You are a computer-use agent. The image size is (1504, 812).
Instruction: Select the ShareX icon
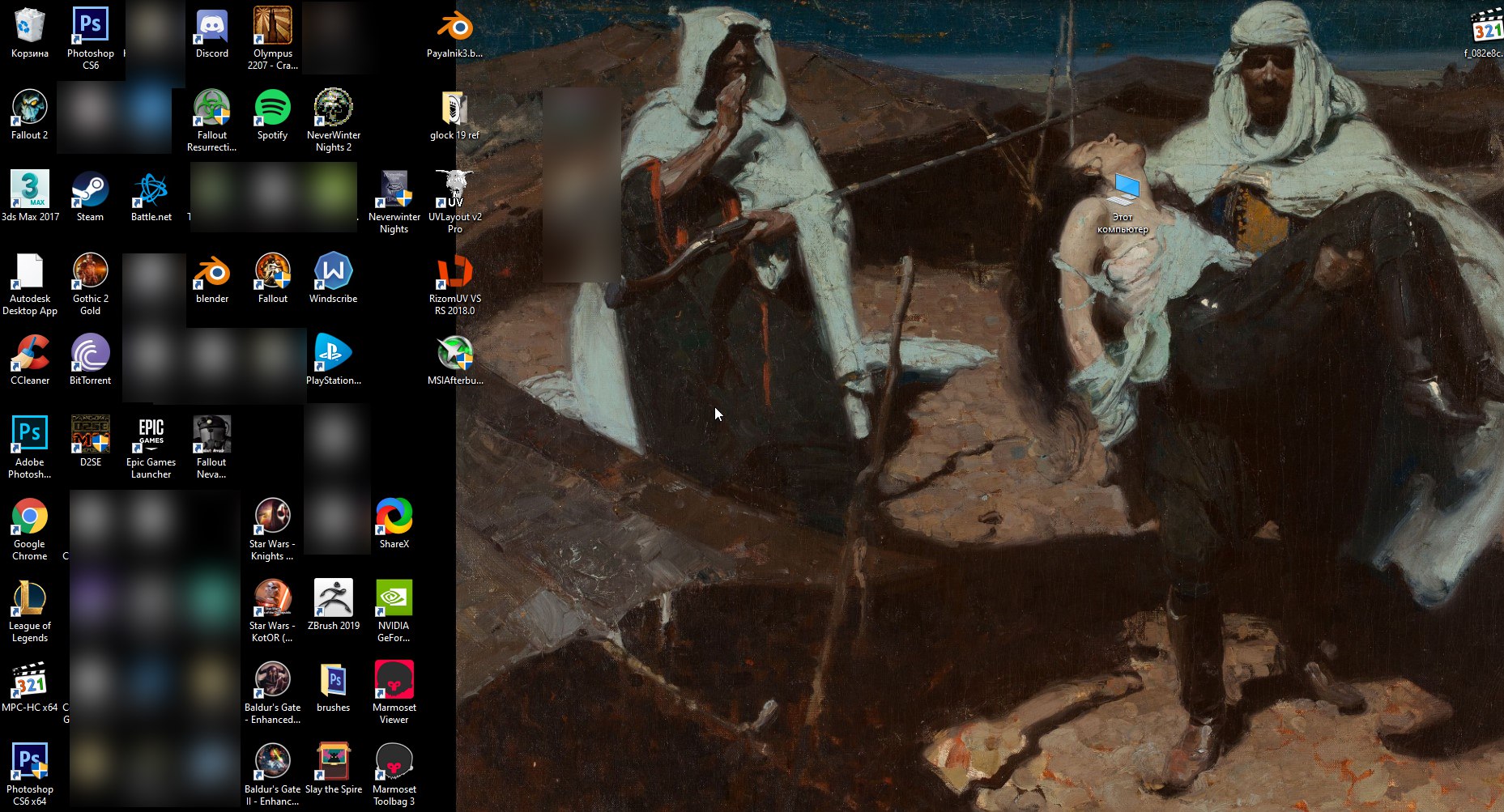(394, 517)
